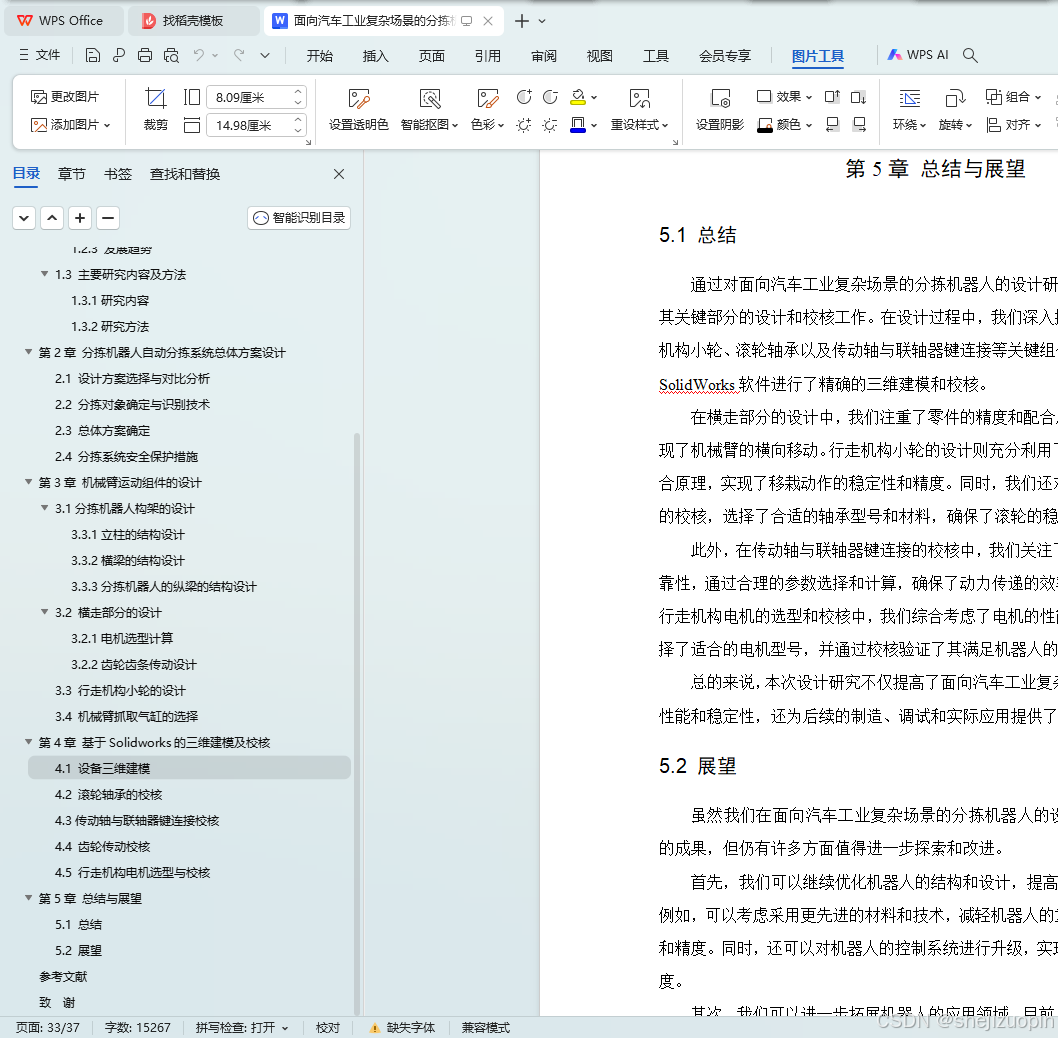
Task: Switch to 书签 pane tab
Action: click(117, 174)
